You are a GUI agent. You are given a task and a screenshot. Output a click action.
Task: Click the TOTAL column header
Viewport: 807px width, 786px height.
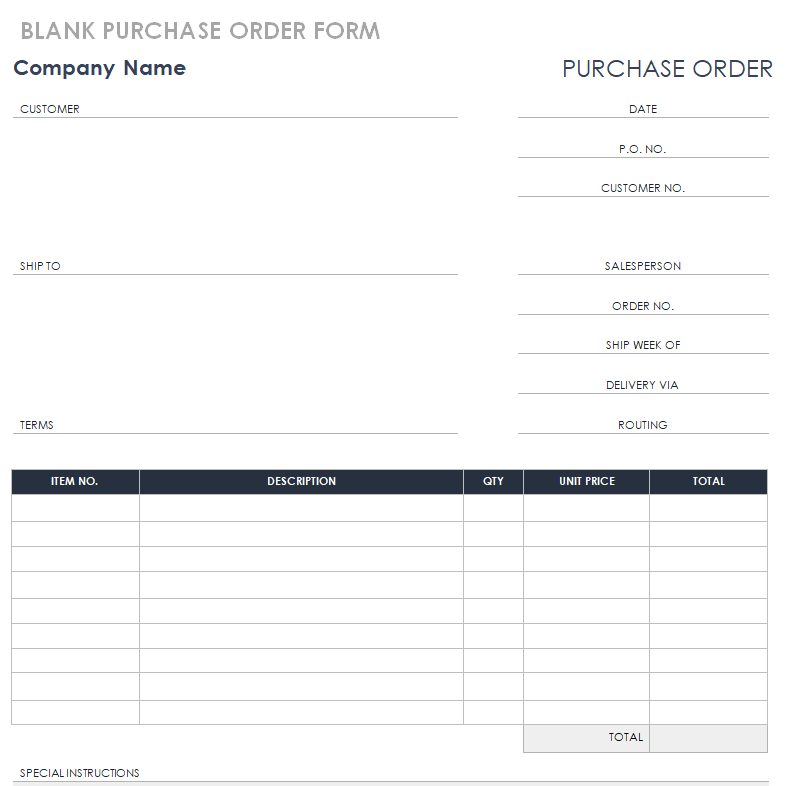click(x=708, y=481)
